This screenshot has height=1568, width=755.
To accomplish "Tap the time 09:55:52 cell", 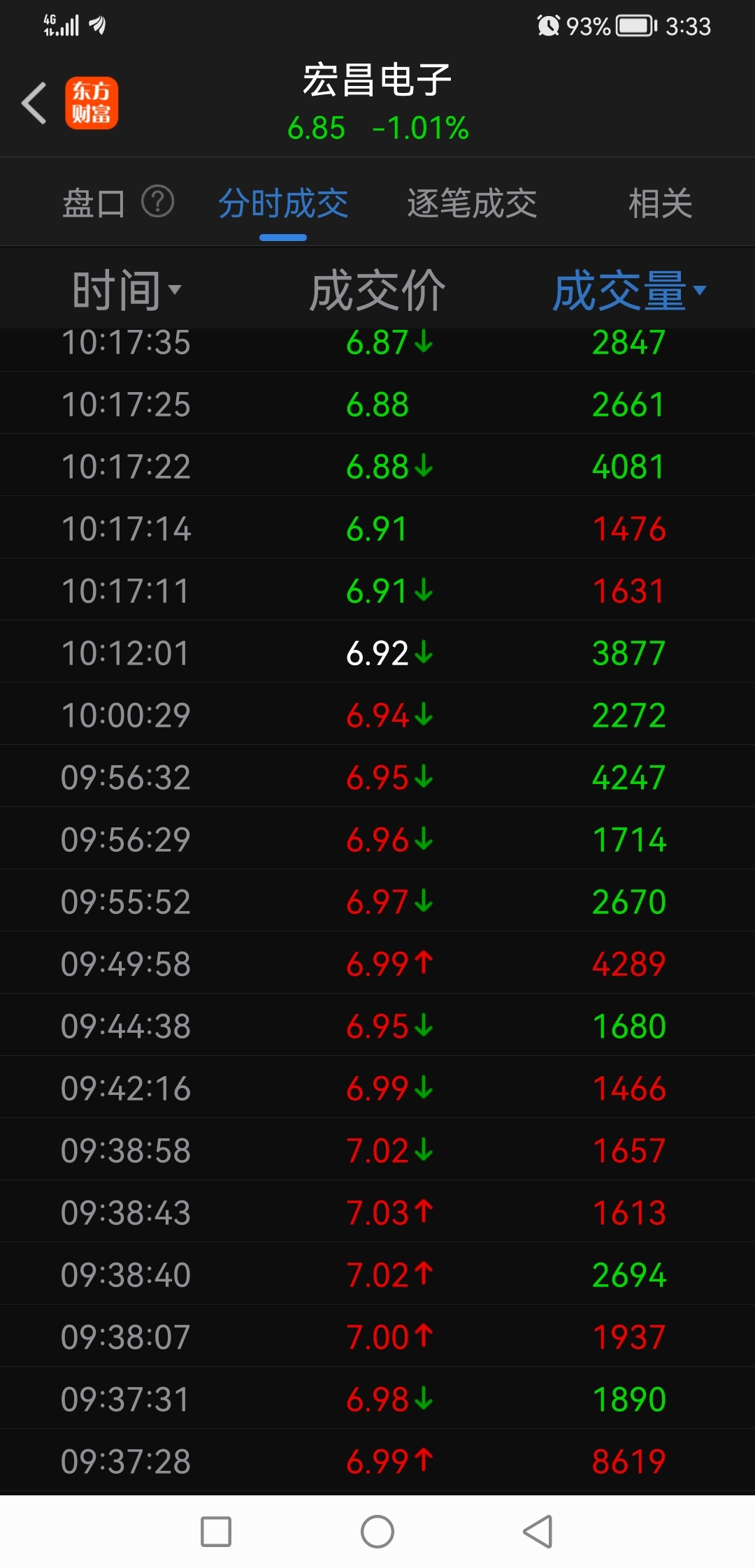I will [x=126, y=901].
